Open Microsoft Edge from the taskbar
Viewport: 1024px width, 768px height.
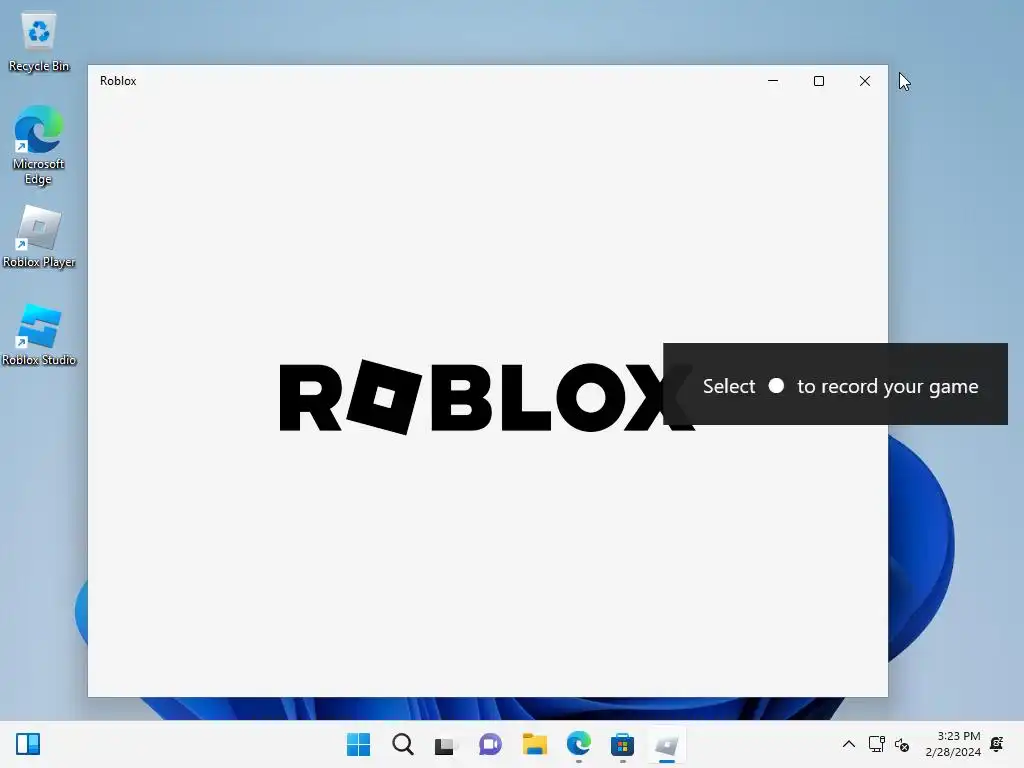pyautogui.click(x=579, y=744)
